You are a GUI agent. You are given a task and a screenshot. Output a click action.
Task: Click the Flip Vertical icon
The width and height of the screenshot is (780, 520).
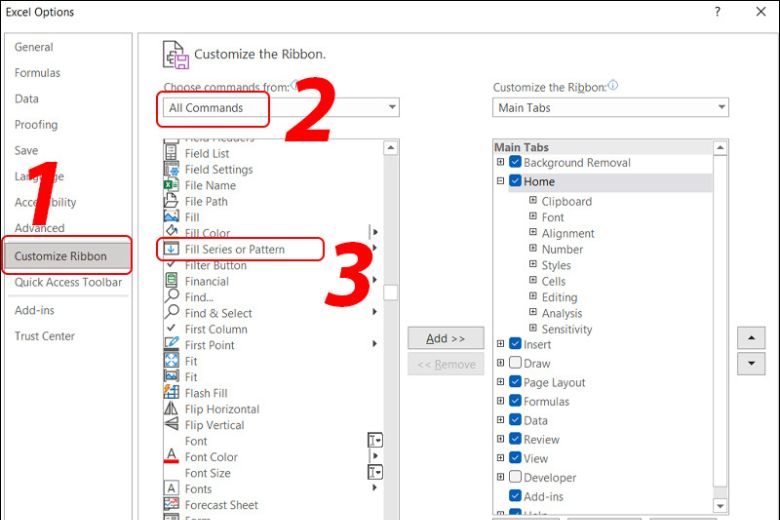[x=171, y=423]
